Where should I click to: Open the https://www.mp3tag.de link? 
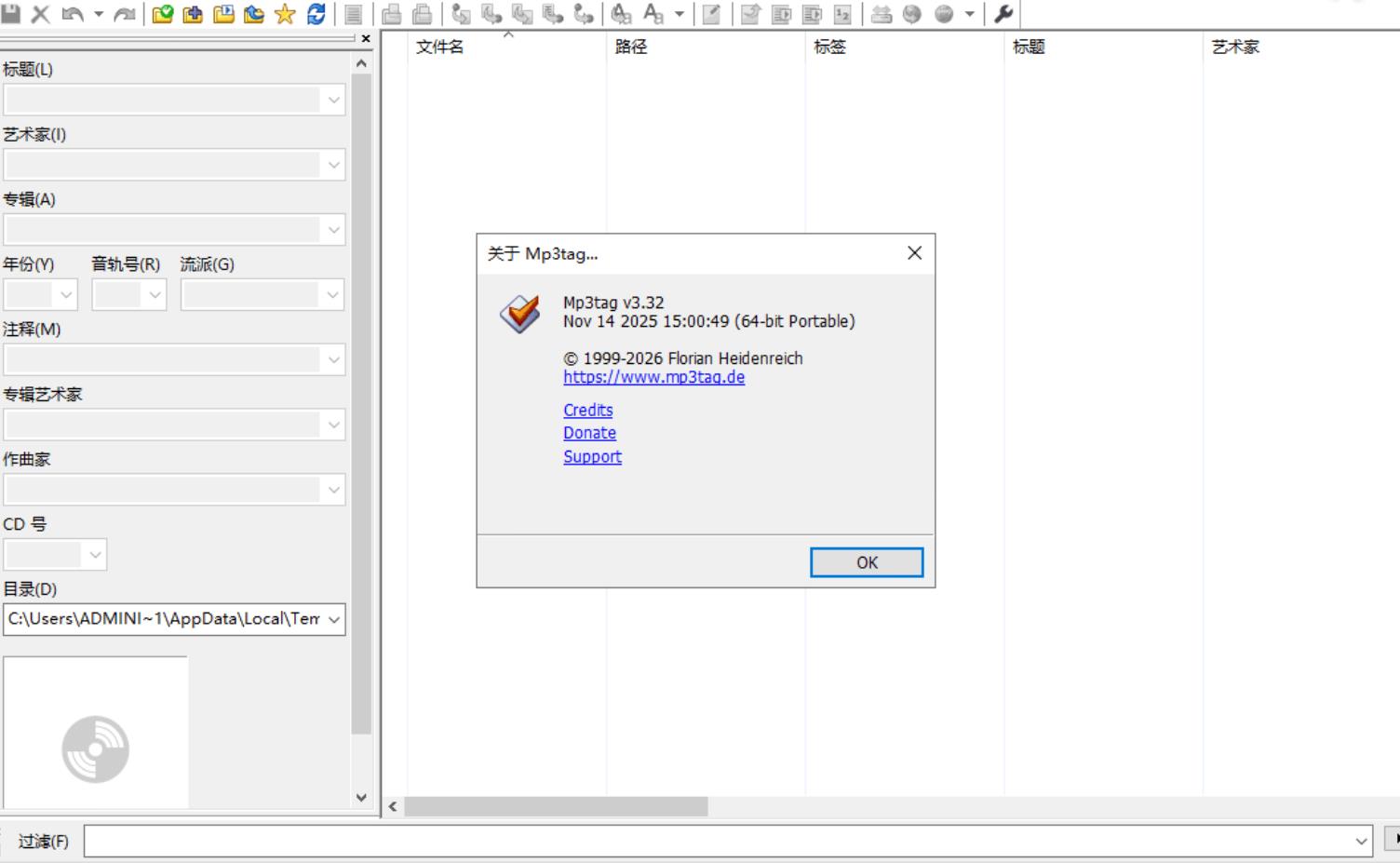[653, 377]
